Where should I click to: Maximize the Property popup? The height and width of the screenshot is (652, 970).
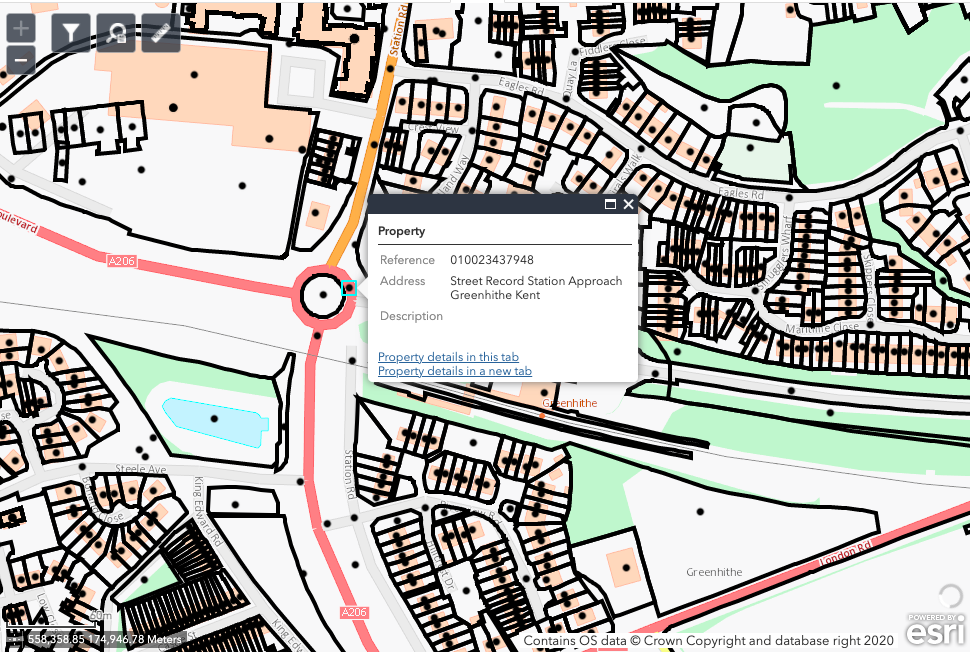pyautogui.click(x=610, y=204)
